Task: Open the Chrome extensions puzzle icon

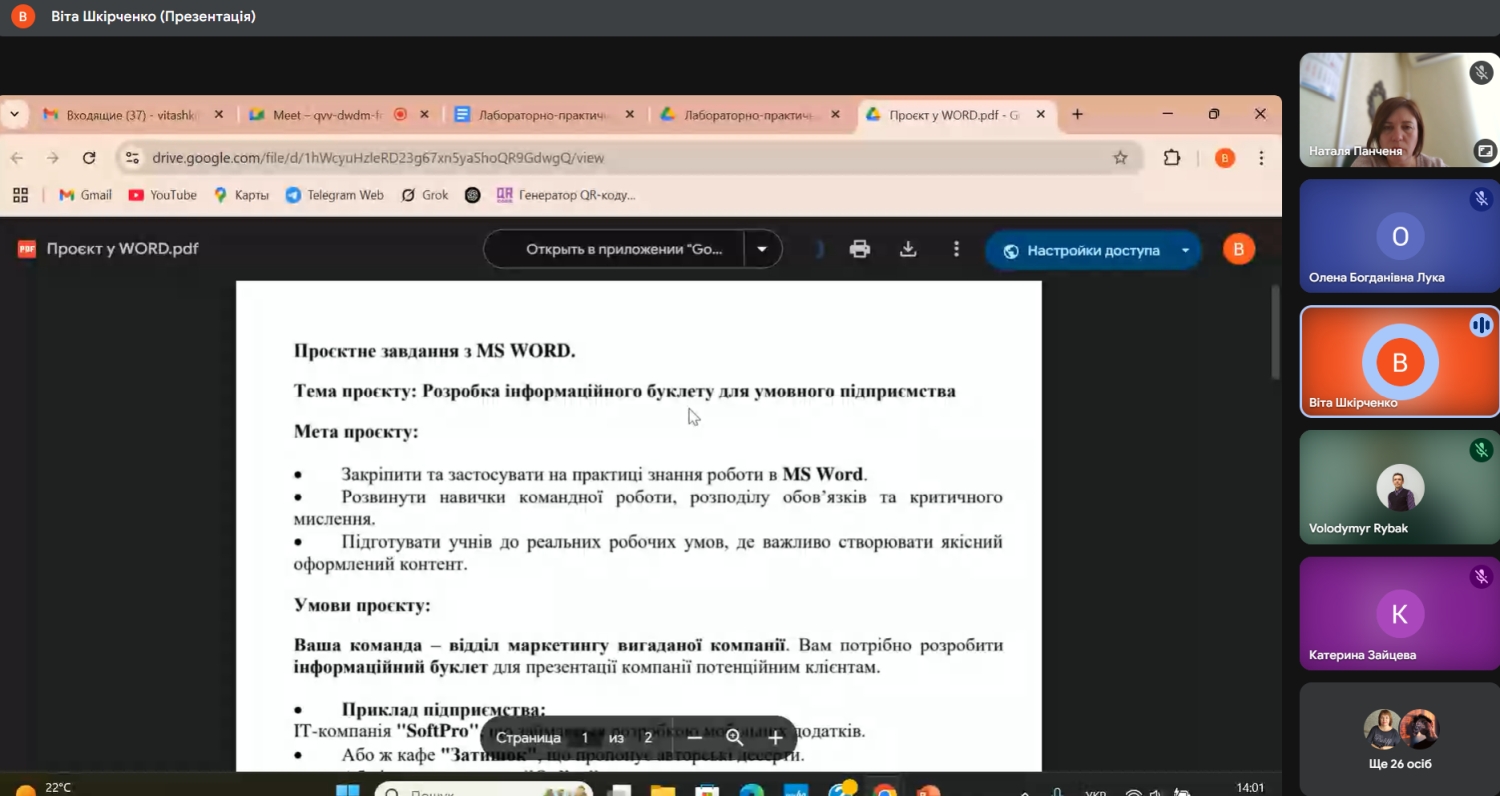Action: [1172, 158]
